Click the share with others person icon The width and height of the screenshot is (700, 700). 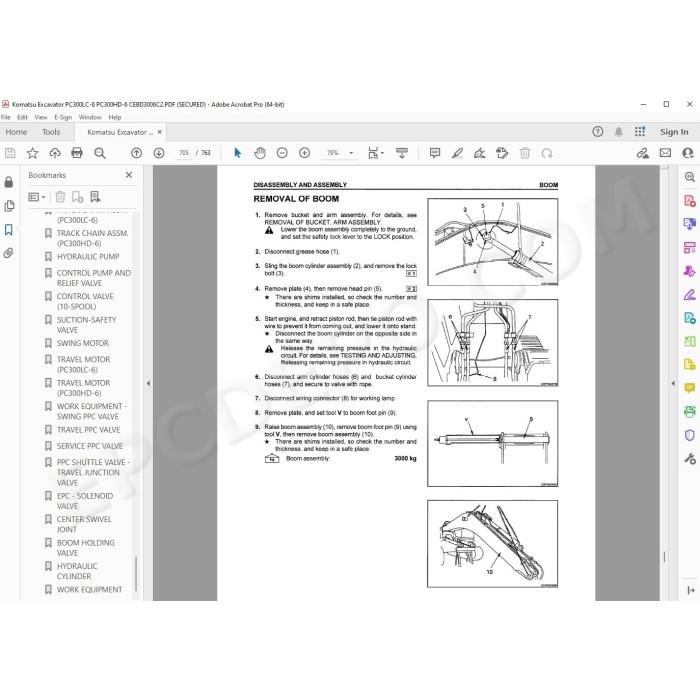tap(688, 153)
